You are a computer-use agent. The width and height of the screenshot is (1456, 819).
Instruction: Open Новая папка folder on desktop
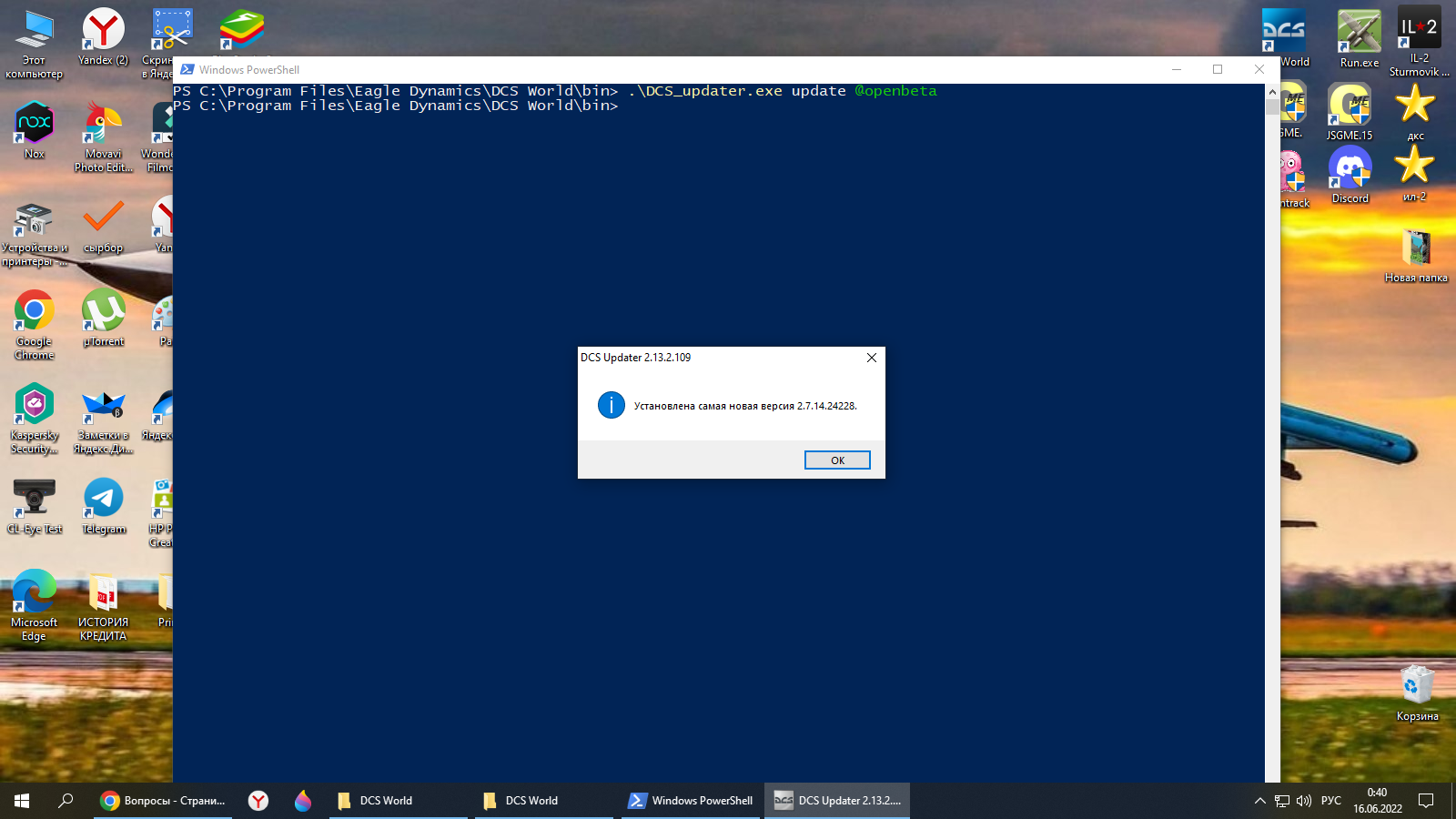(1416, 257)
